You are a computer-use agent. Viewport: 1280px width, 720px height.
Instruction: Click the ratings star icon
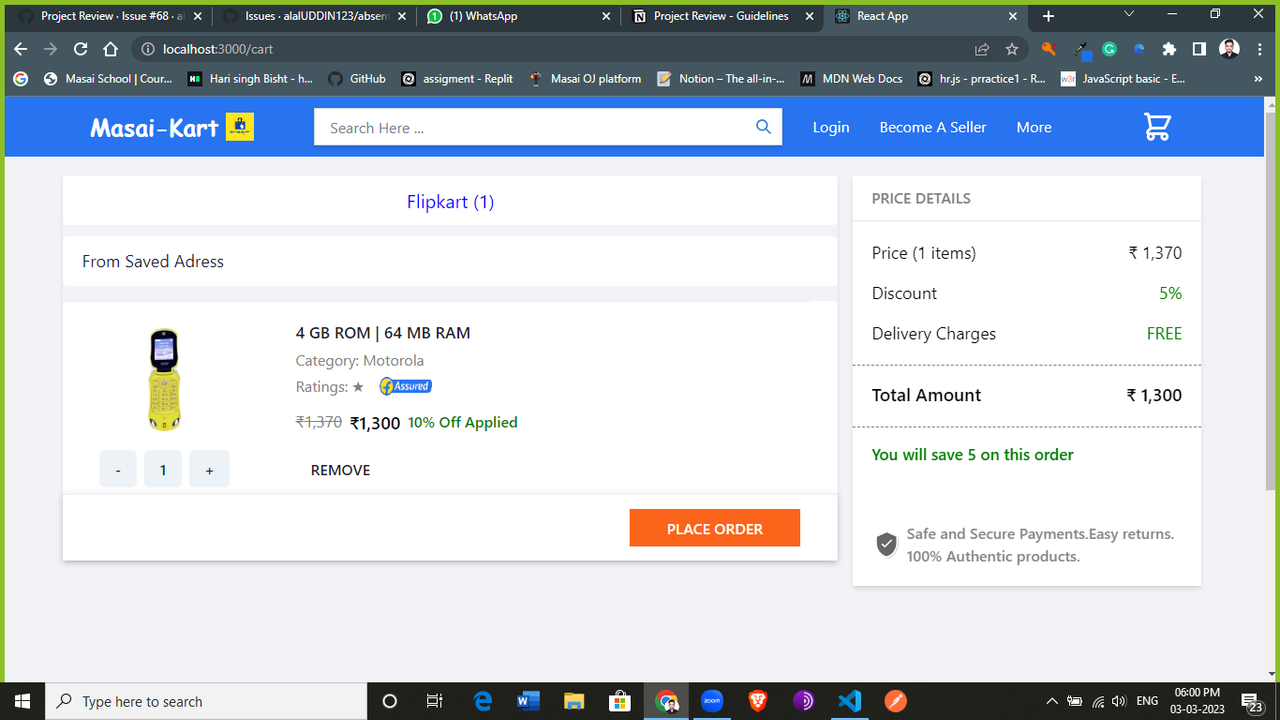click(358, 387)
